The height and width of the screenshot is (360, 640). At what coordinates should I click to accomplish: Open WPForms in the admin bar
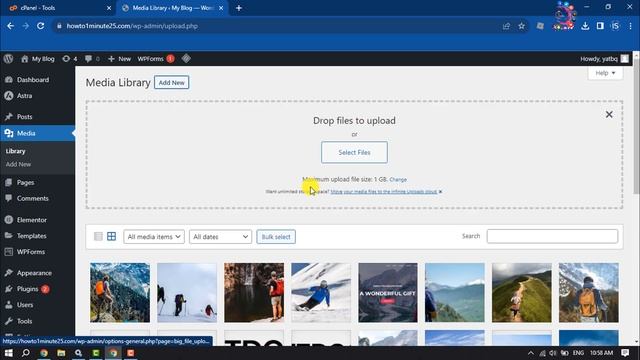156,59
